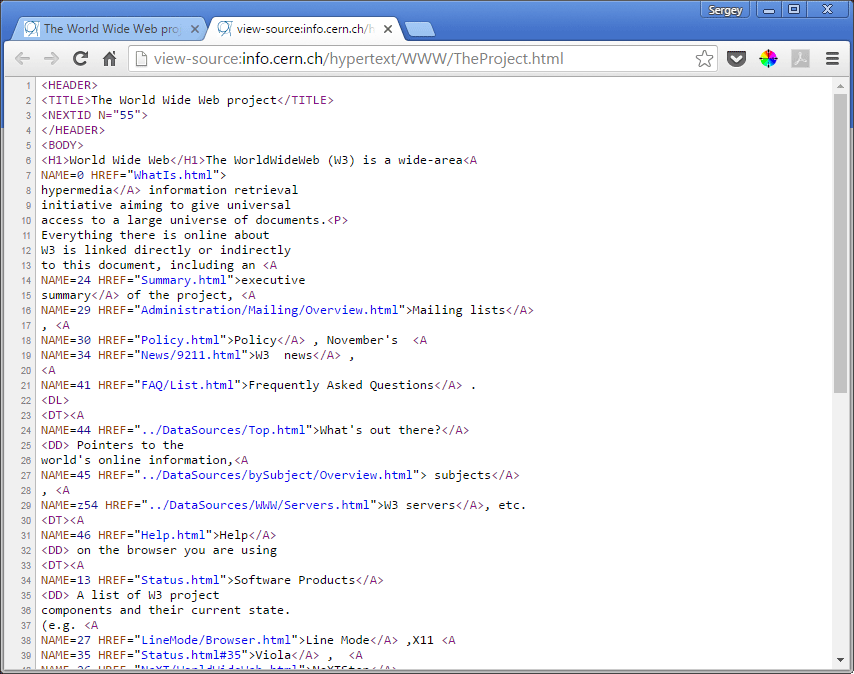Click the scrollbar down arrow

[x=840, y=660]
